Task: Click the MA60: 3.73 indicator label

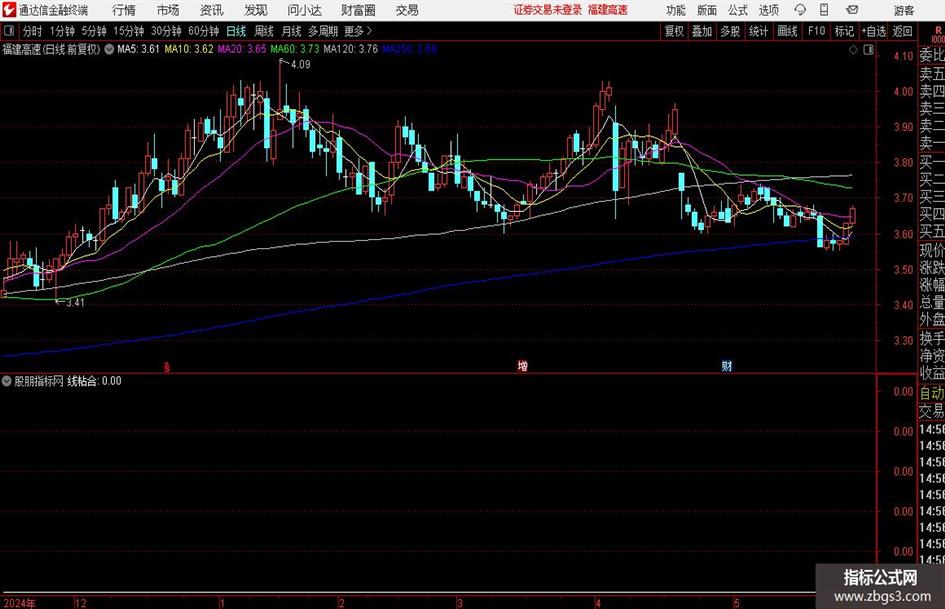Action: (x=295, y=49)
